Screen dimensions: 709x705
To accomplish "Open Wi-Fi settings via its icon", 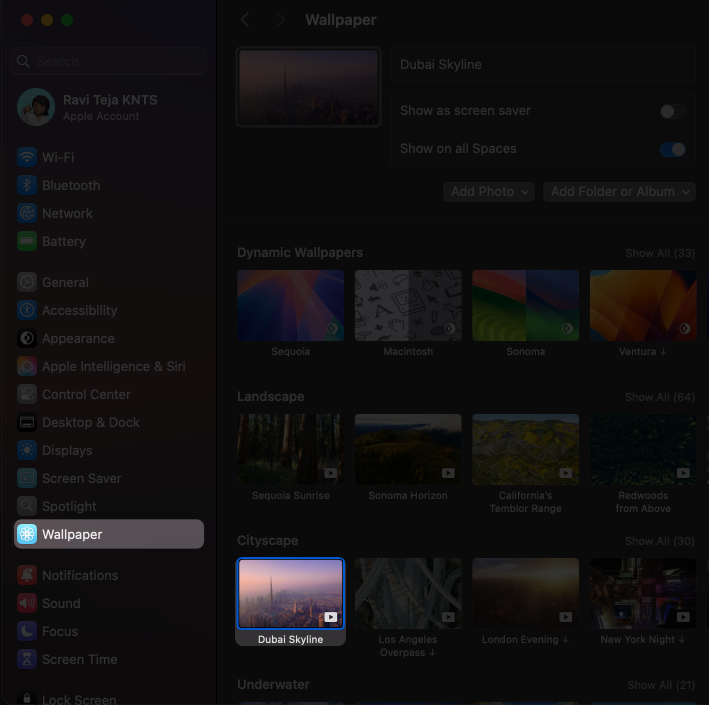I will pyautogui.click(x=27, y=157).
